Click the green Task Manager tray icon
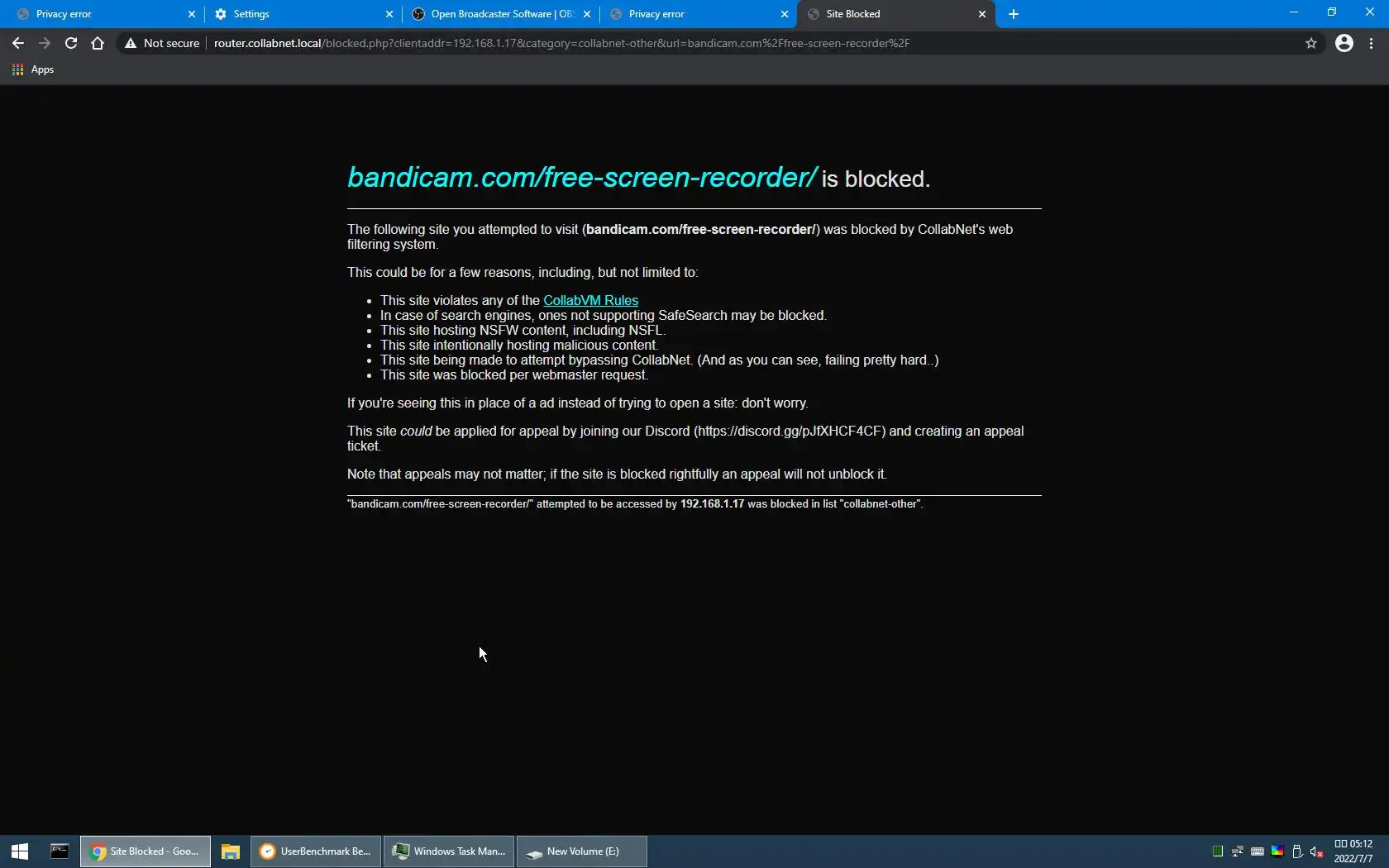1389x868 pixels. click(1218, 851)
